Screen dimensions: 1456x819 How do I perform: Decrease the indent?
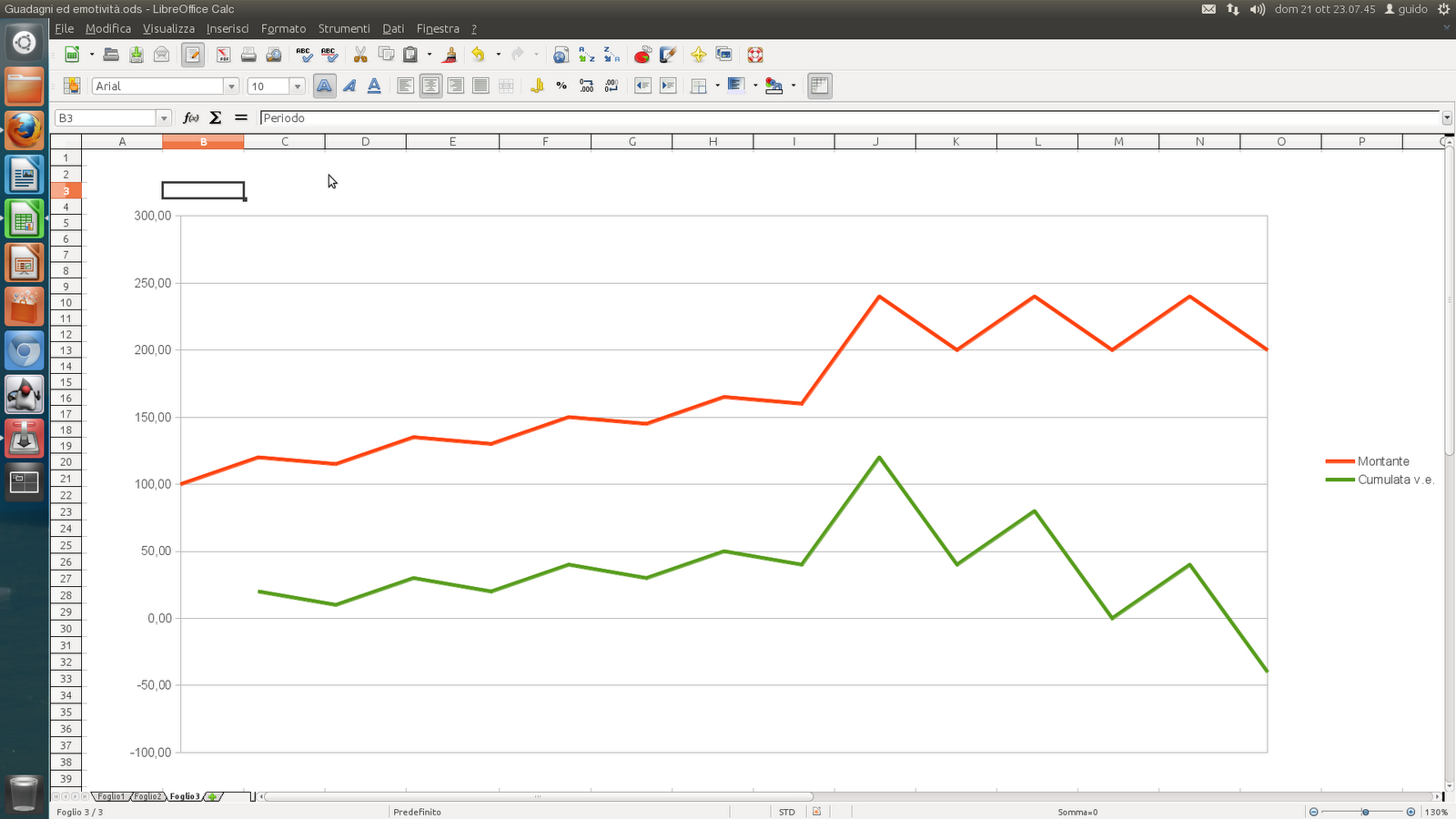[642, 86]
